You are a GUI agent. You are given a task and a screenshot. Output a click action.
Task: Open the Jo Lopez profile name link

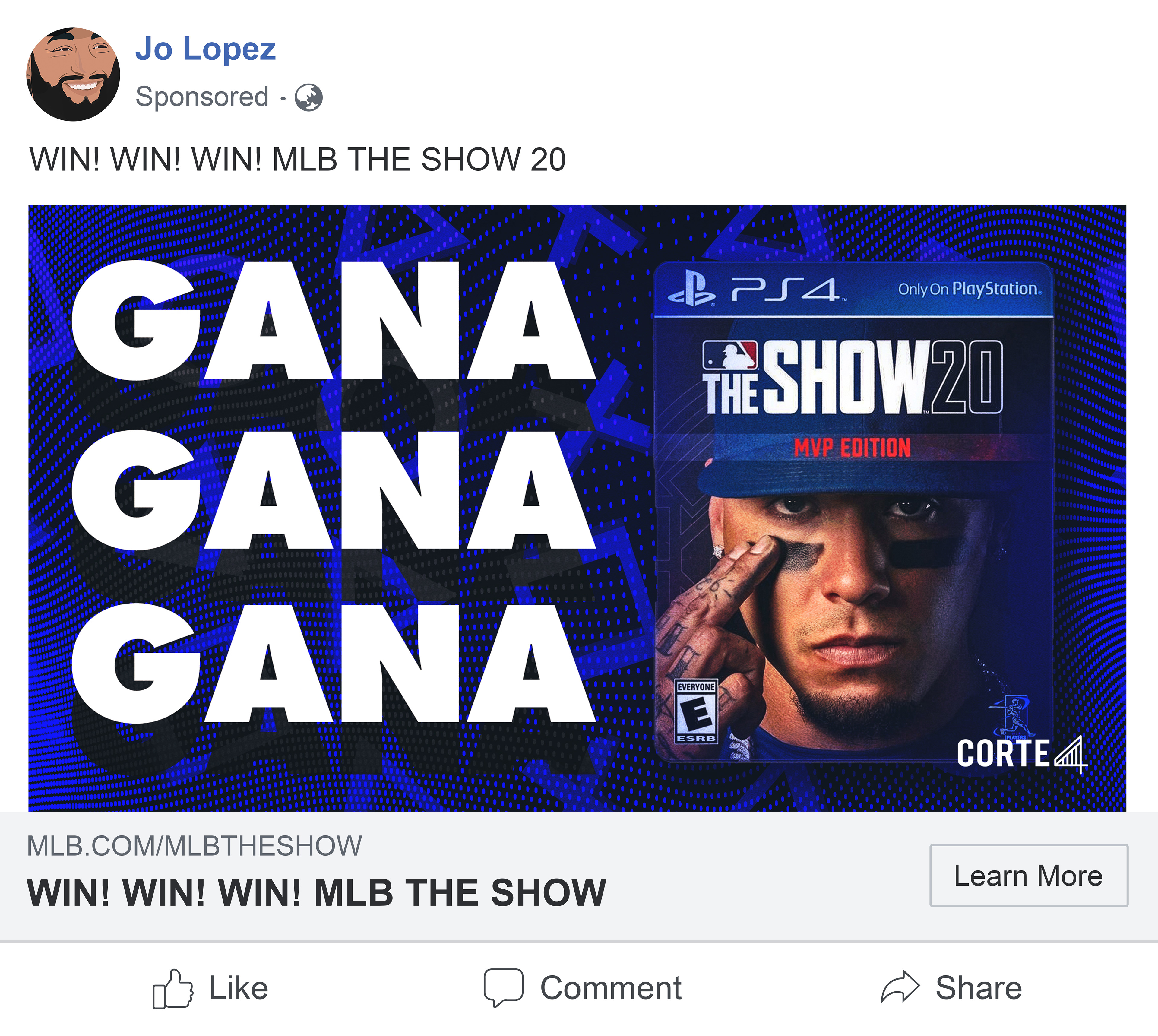205,49
